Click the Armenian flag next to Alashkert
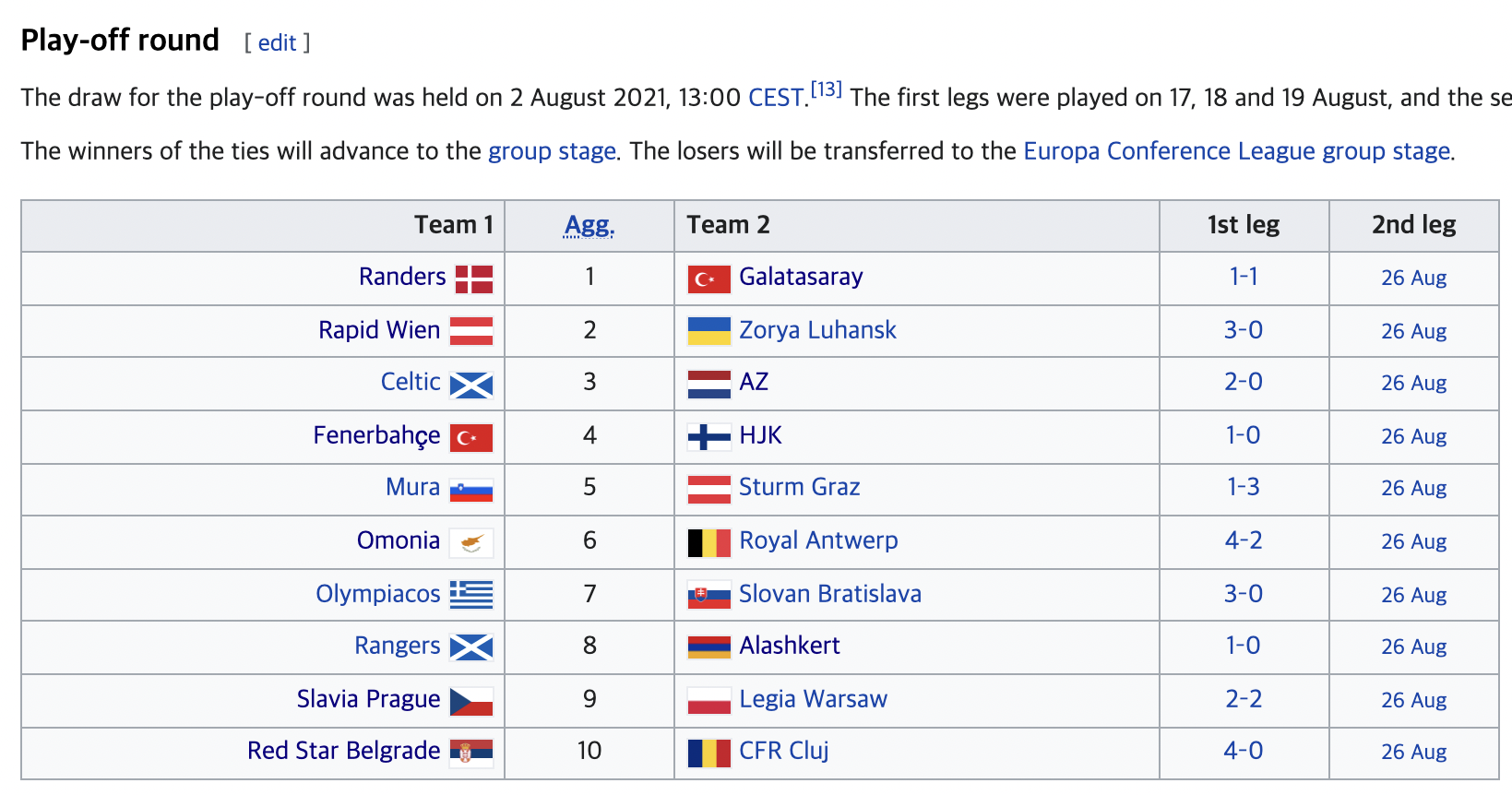This screenshot has width=1512, height=795. [708, 647]
